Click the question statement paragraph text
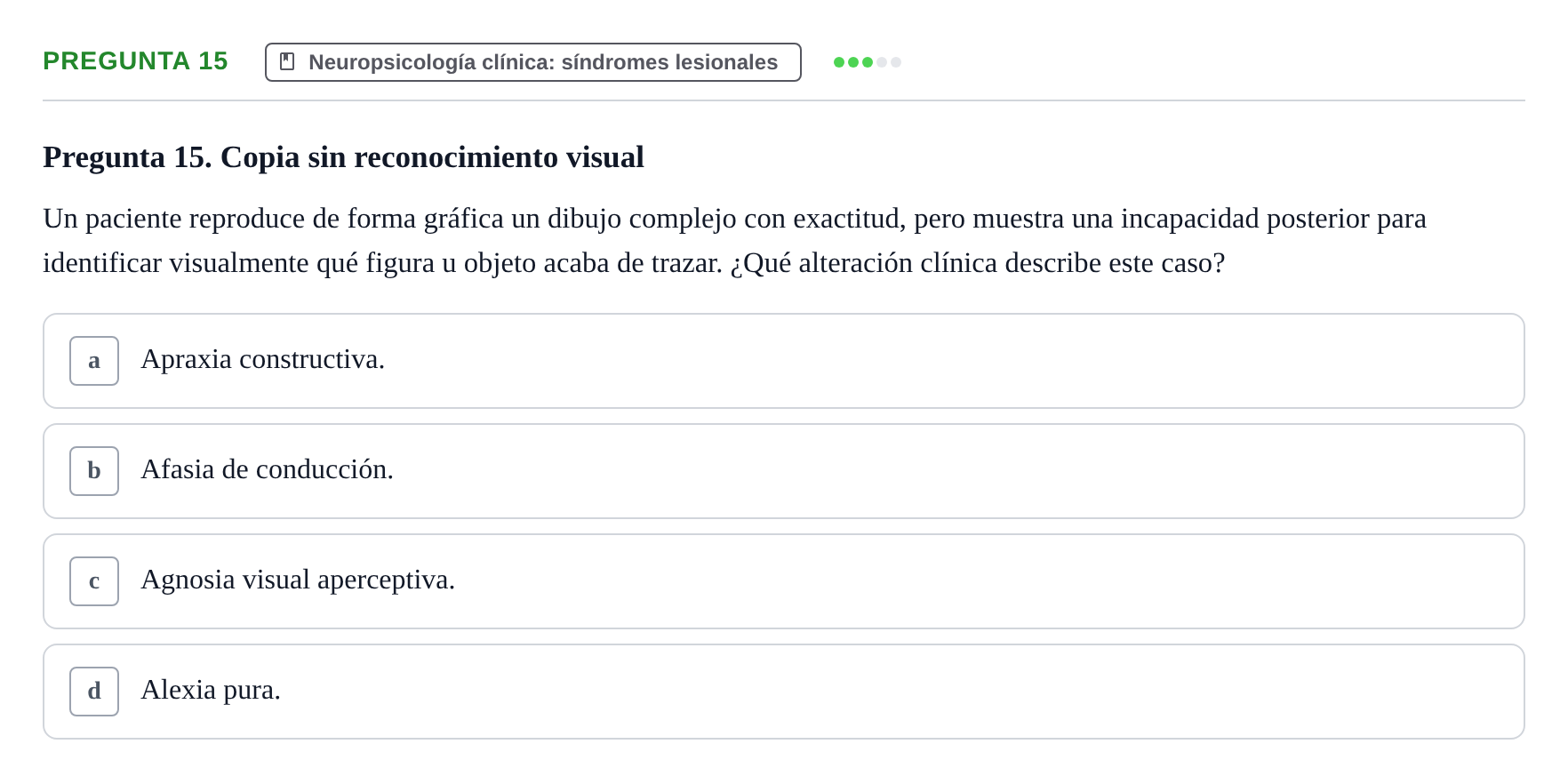The image size is (1568, 784). click(x=734, y=241)
